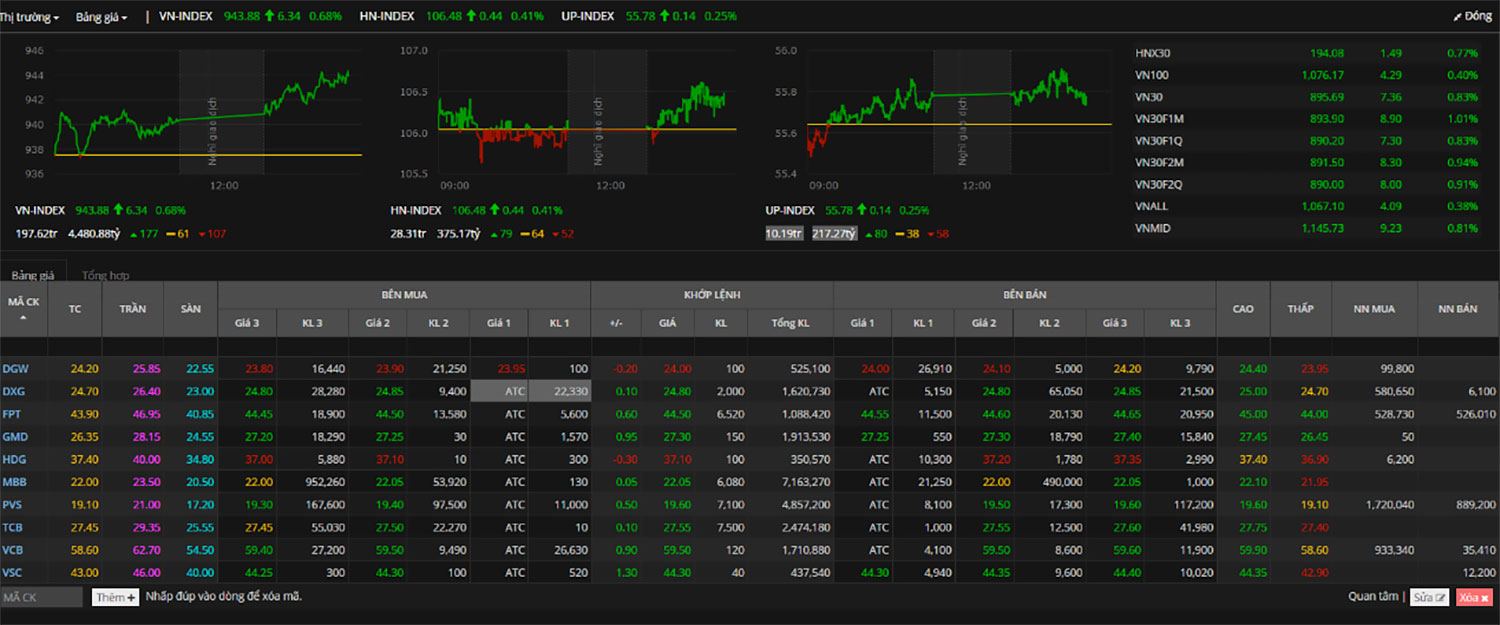Click the VN-INDEX green up arrow in top bar
This screenshot has width=1500, height=625.
click(x=270, y=17)
